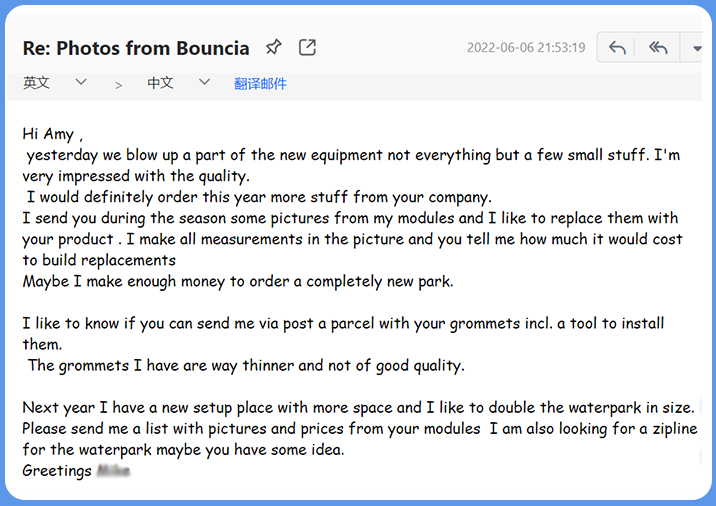The width and height of the screenshot is (716, 506).
Task: Click the sentence about grommets being thinner
Action: point(245,365)
